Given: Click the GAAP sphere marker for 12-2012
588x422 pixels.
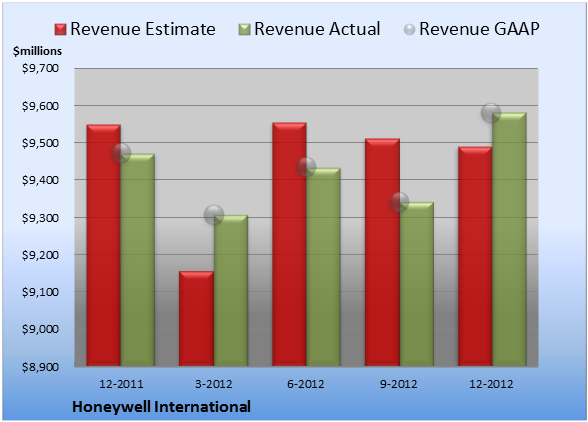Looking at the screenshot, I should pyautogui.click(x=491, y=113).
